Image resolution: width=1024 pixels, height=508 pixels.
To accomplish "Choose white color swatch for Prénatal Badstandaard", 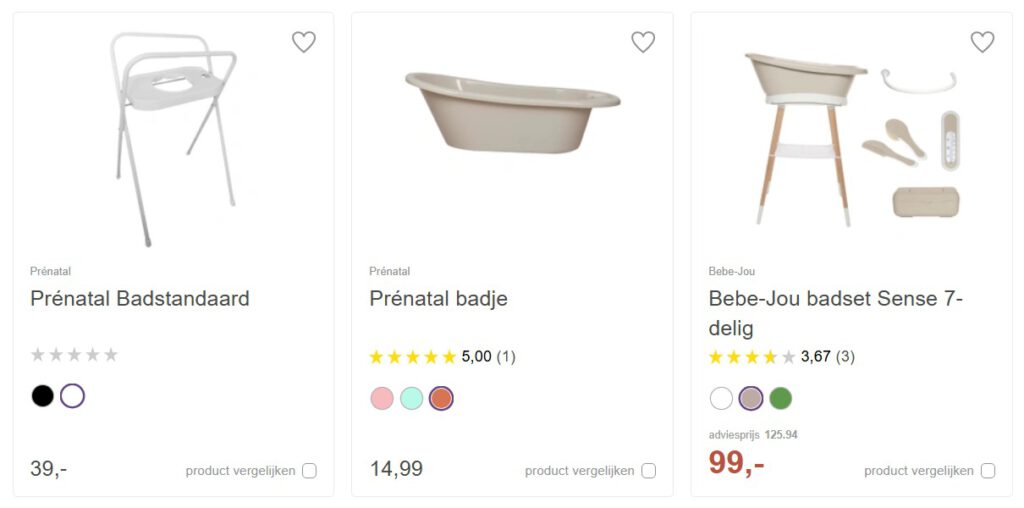I will (72, 396).
